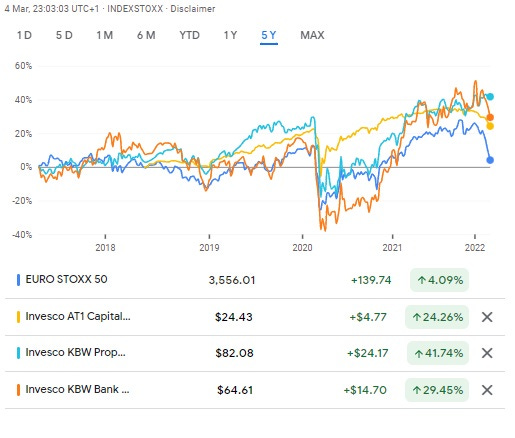This screenshot has width=515, height=438.
Task: Click the dark blue EURO STOXX endpoint dot
Action: 490,160
